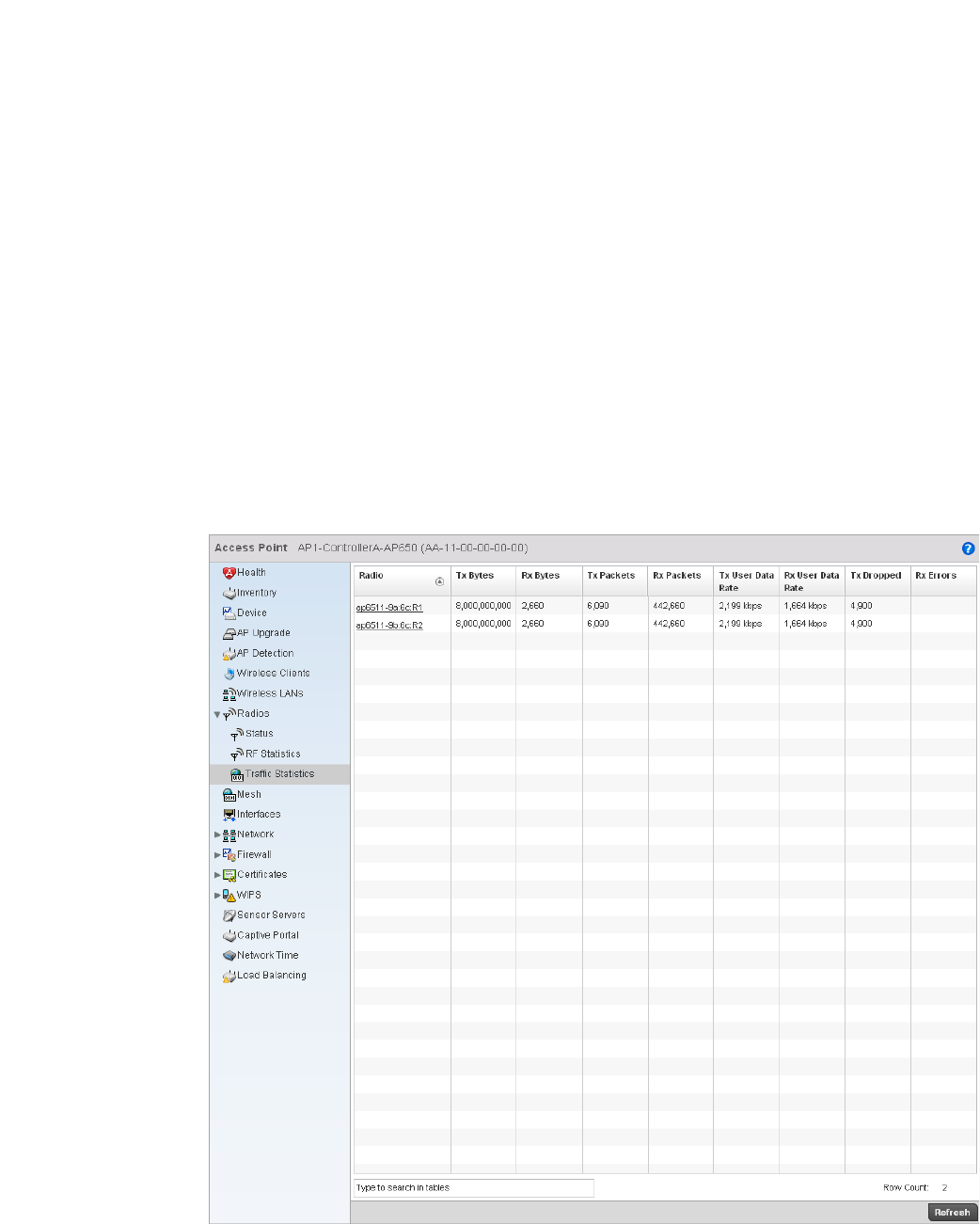Click the WIPS warning icon

(229, 896)
